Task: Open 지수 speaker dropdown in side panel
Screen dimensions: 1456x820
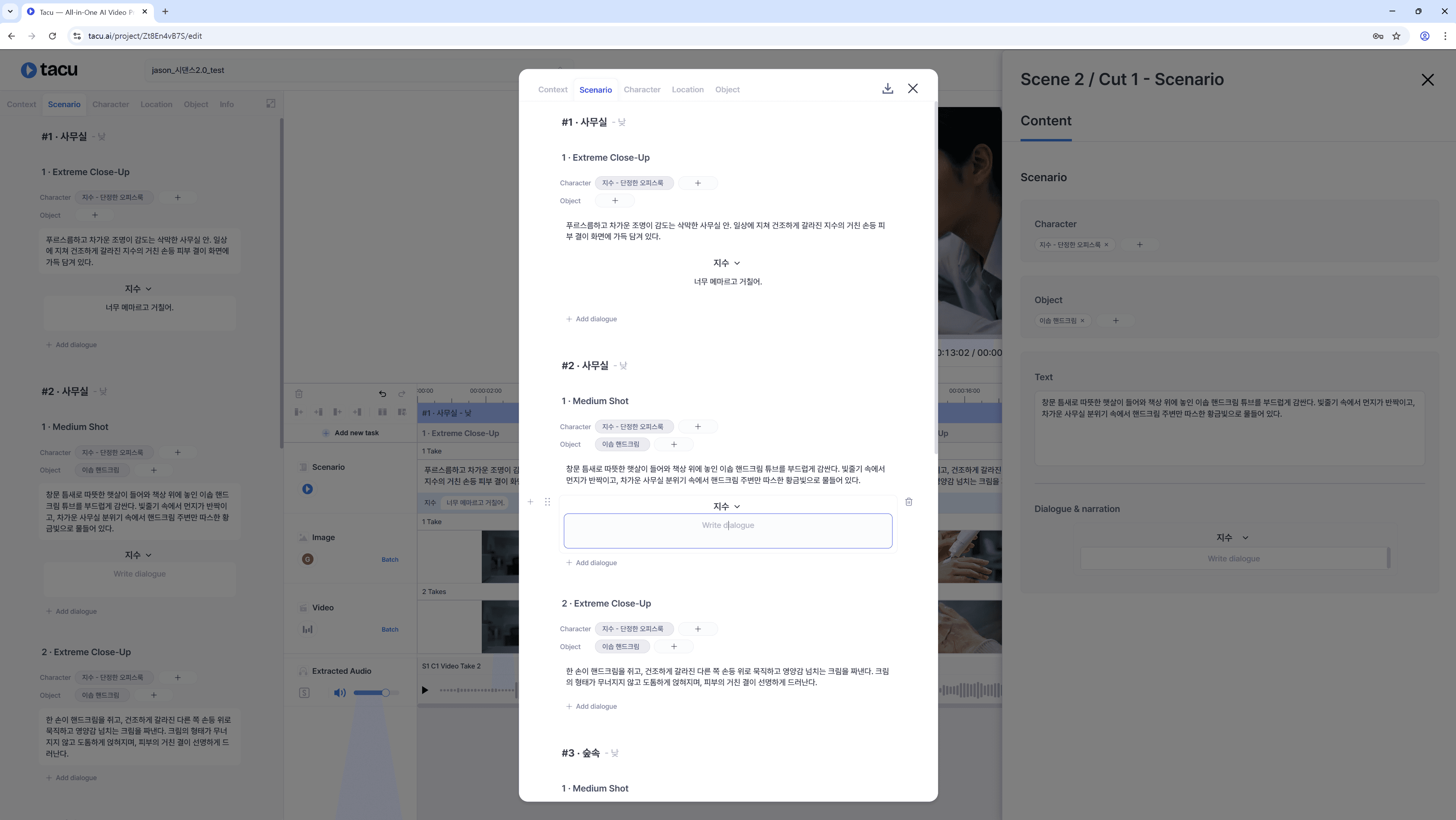Action: pos(1232,537)
